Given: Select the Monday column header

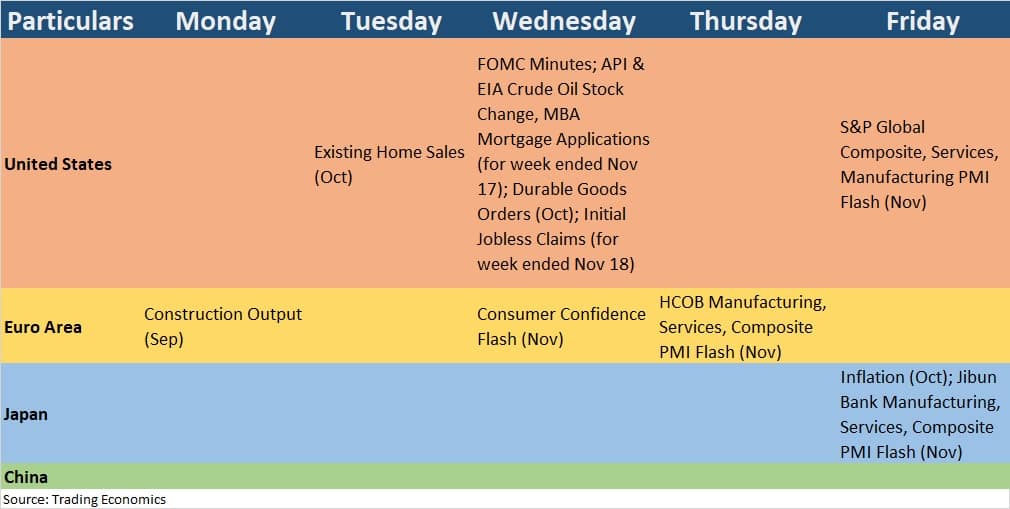Looking at the screenshot, I should coord(225,21).
